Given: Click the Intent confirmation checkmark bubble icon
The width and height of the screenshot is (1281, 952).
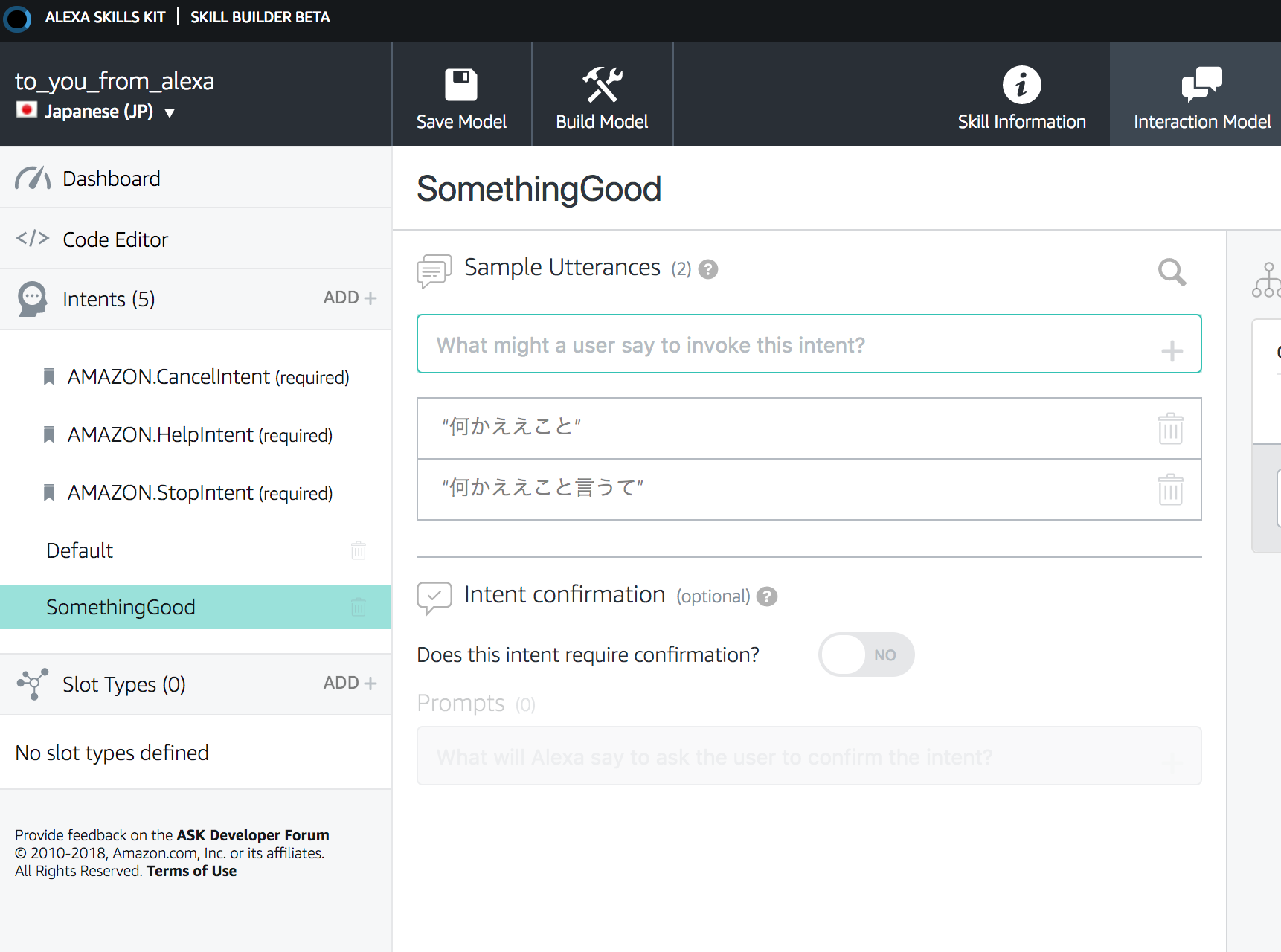Looking at the screenshot, I should (x=434, y=598).
